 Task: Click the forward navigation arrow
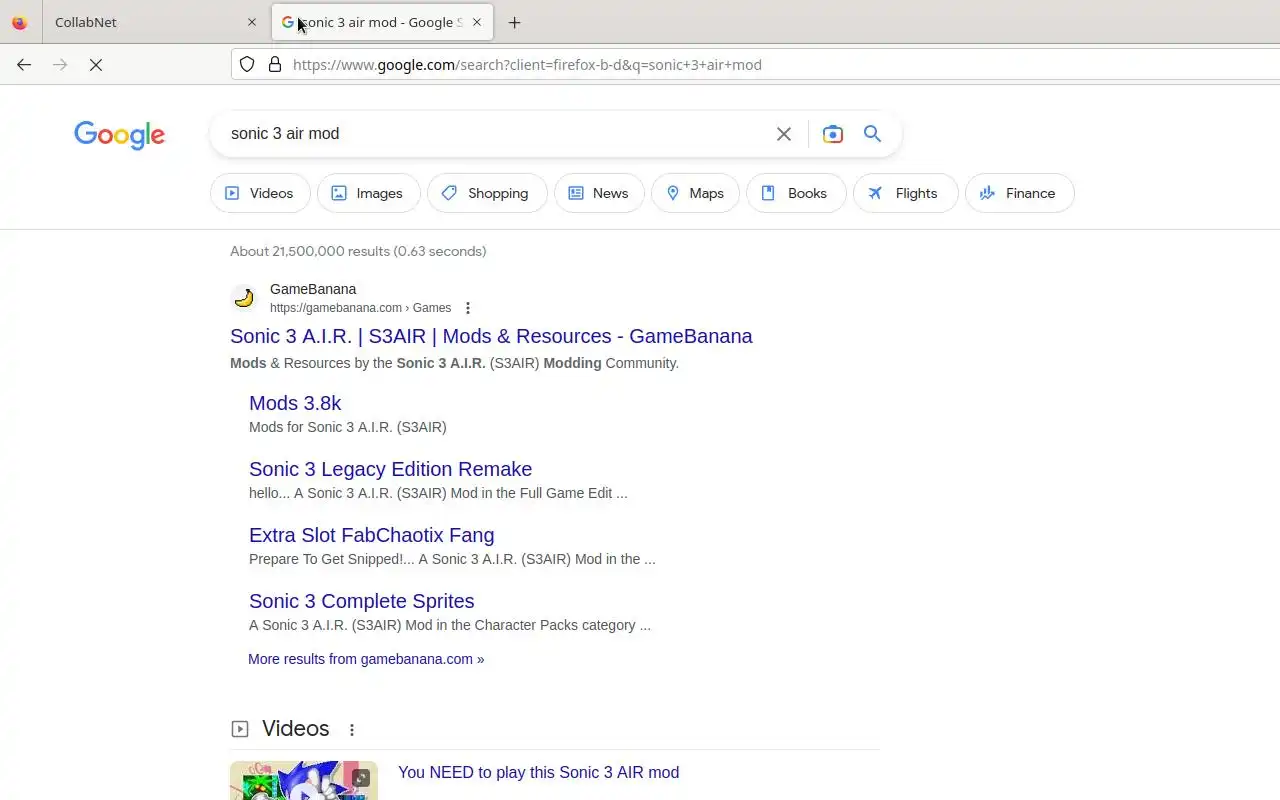click(60, 64)
